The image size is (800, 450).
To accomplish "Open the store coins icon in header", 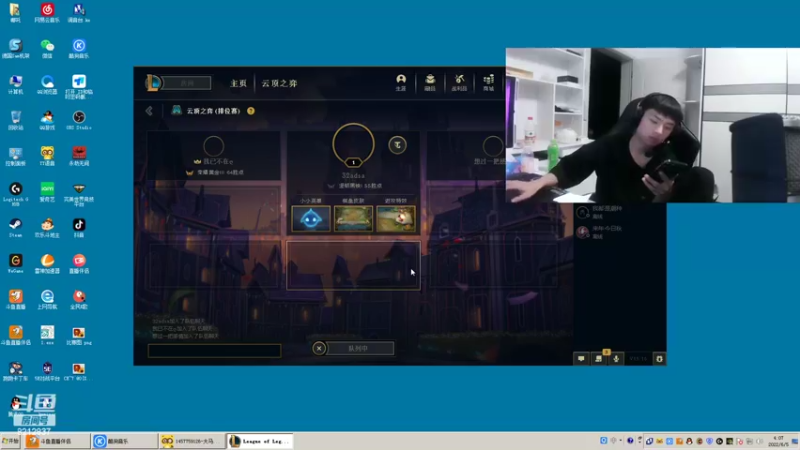I will (x=488, y=82).
